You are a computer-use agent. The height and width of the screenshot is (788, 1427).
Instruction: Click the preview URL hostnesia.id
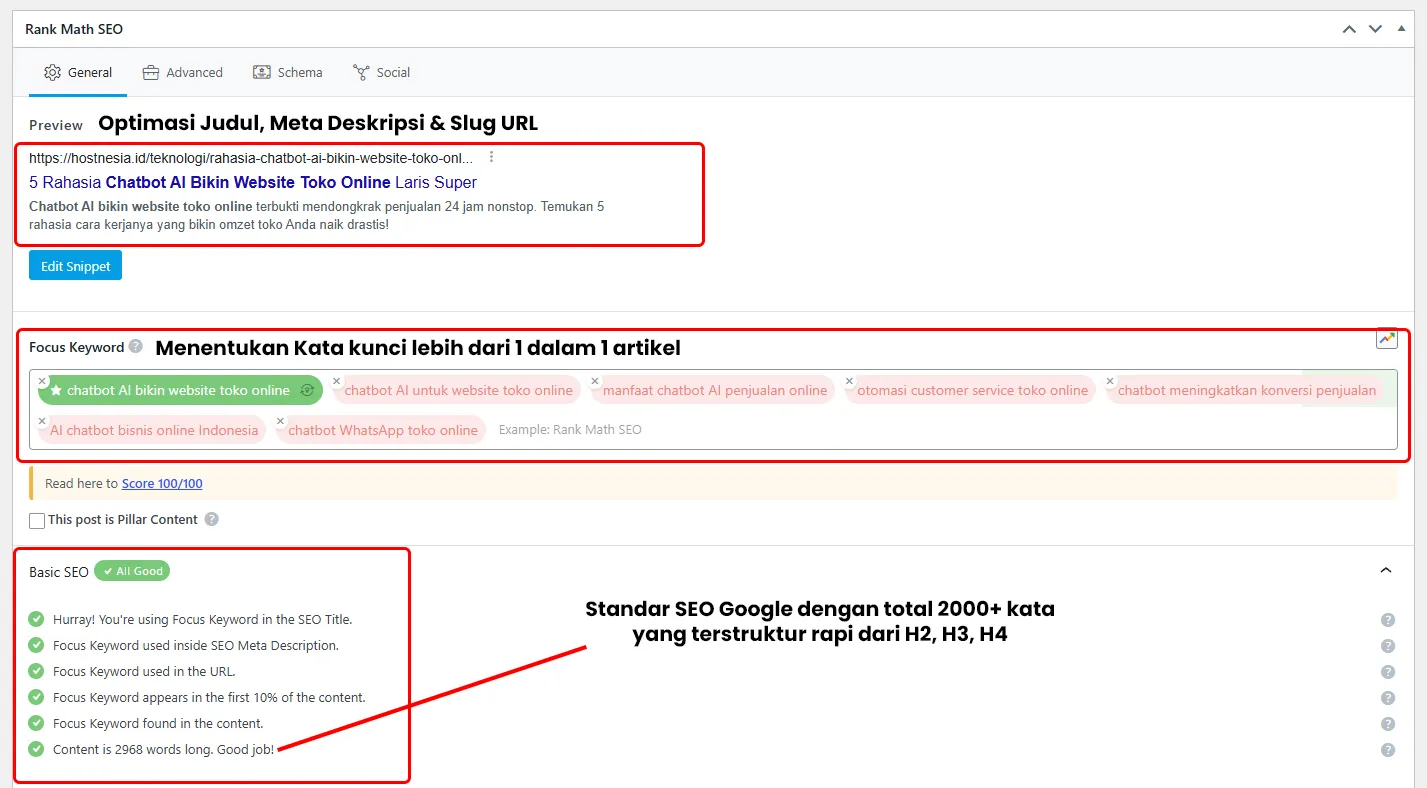tap(251, 158)
